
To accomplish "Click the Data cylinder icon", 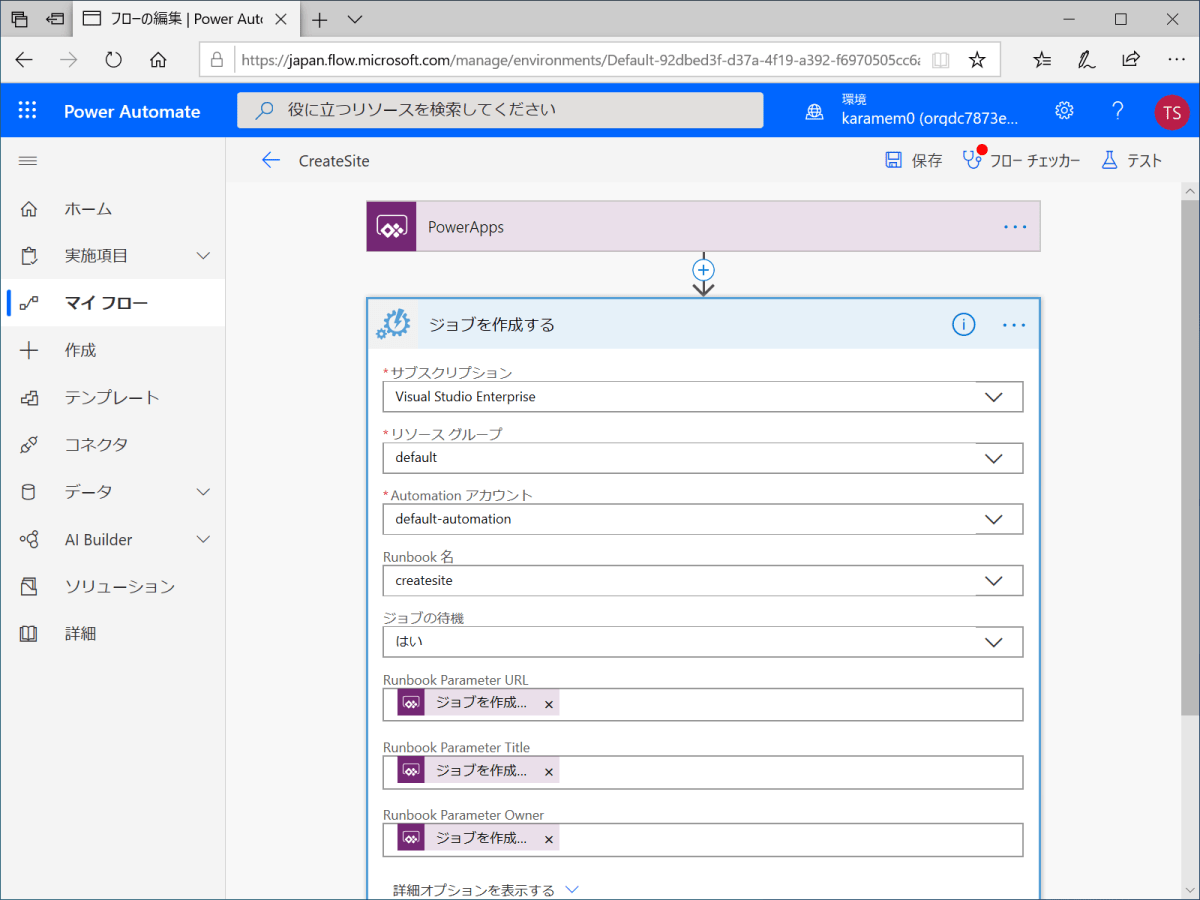I will (x=29, y=492).
